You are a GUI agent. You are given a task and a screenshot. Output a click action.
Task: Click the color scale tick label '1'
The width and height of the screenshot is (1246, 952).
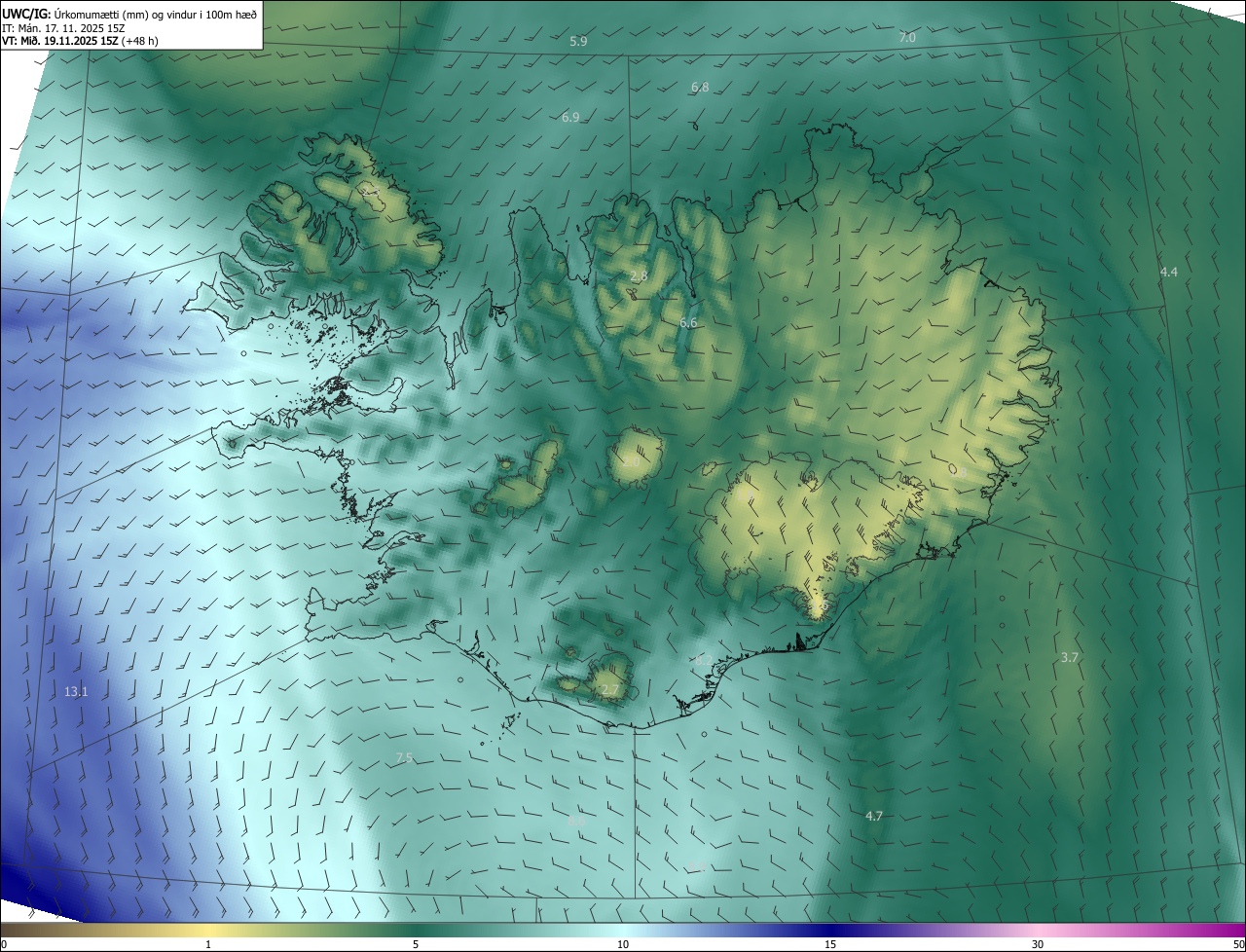(208, 944)
